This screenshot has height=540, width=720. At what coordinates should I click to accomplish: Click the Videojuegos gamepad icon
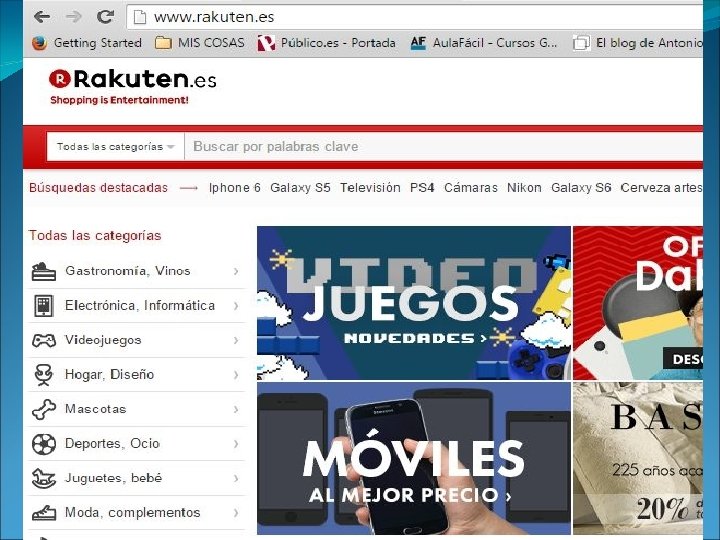[x=44, y=341]
